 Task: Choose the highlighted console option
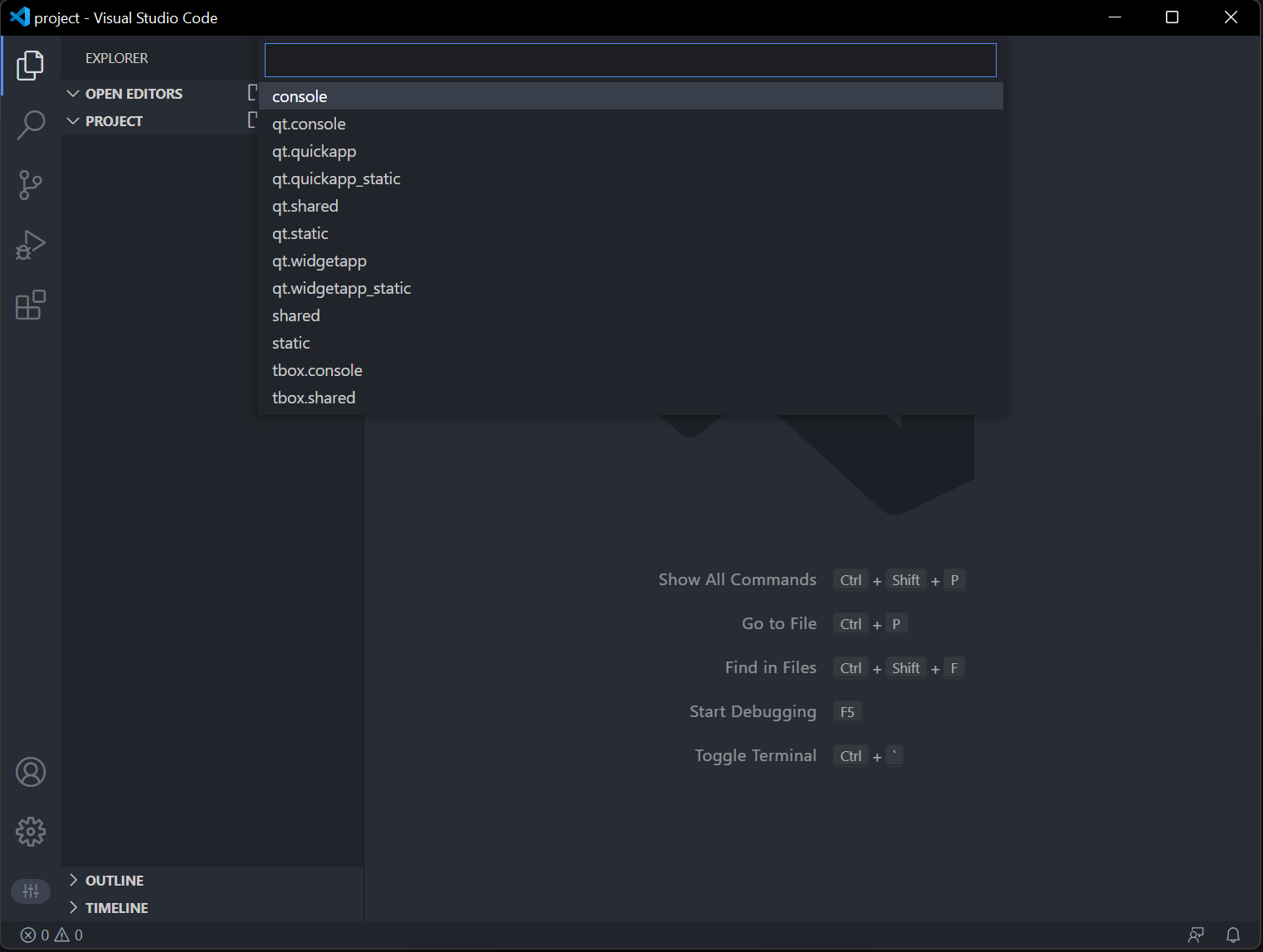point(300,96)
